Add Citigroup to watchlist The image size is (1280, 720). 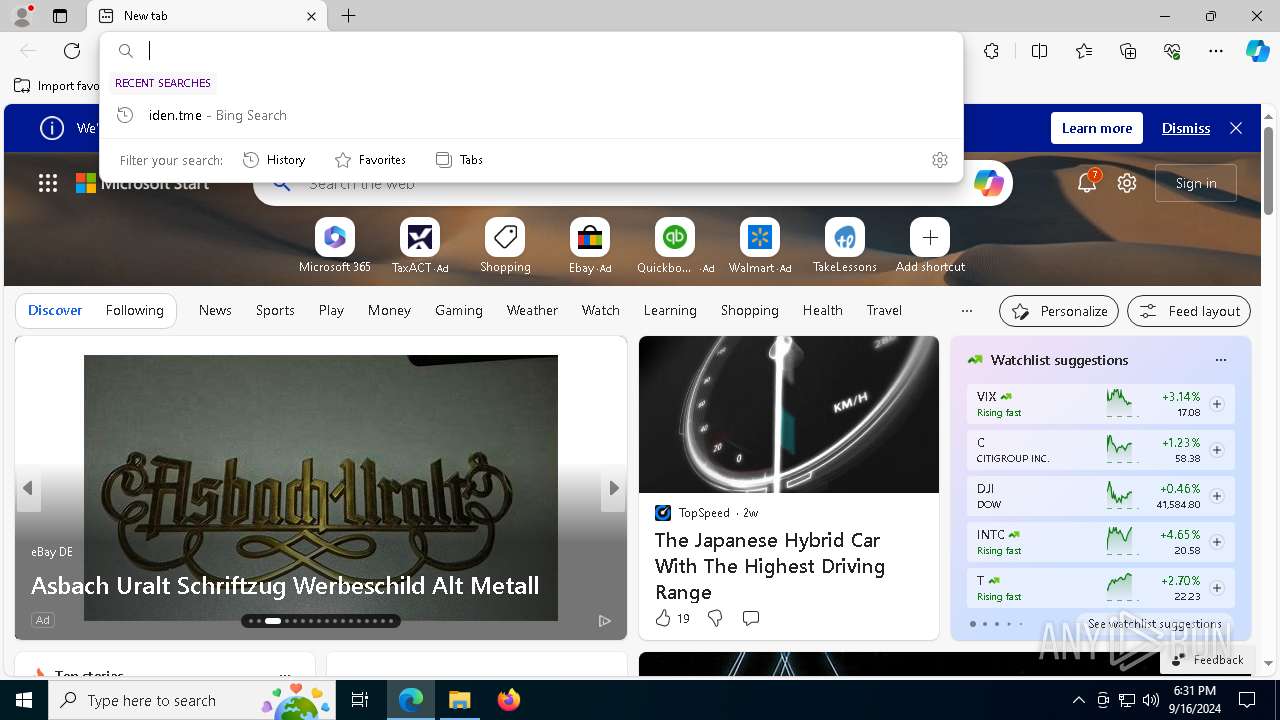click(x=1217, y=450)
